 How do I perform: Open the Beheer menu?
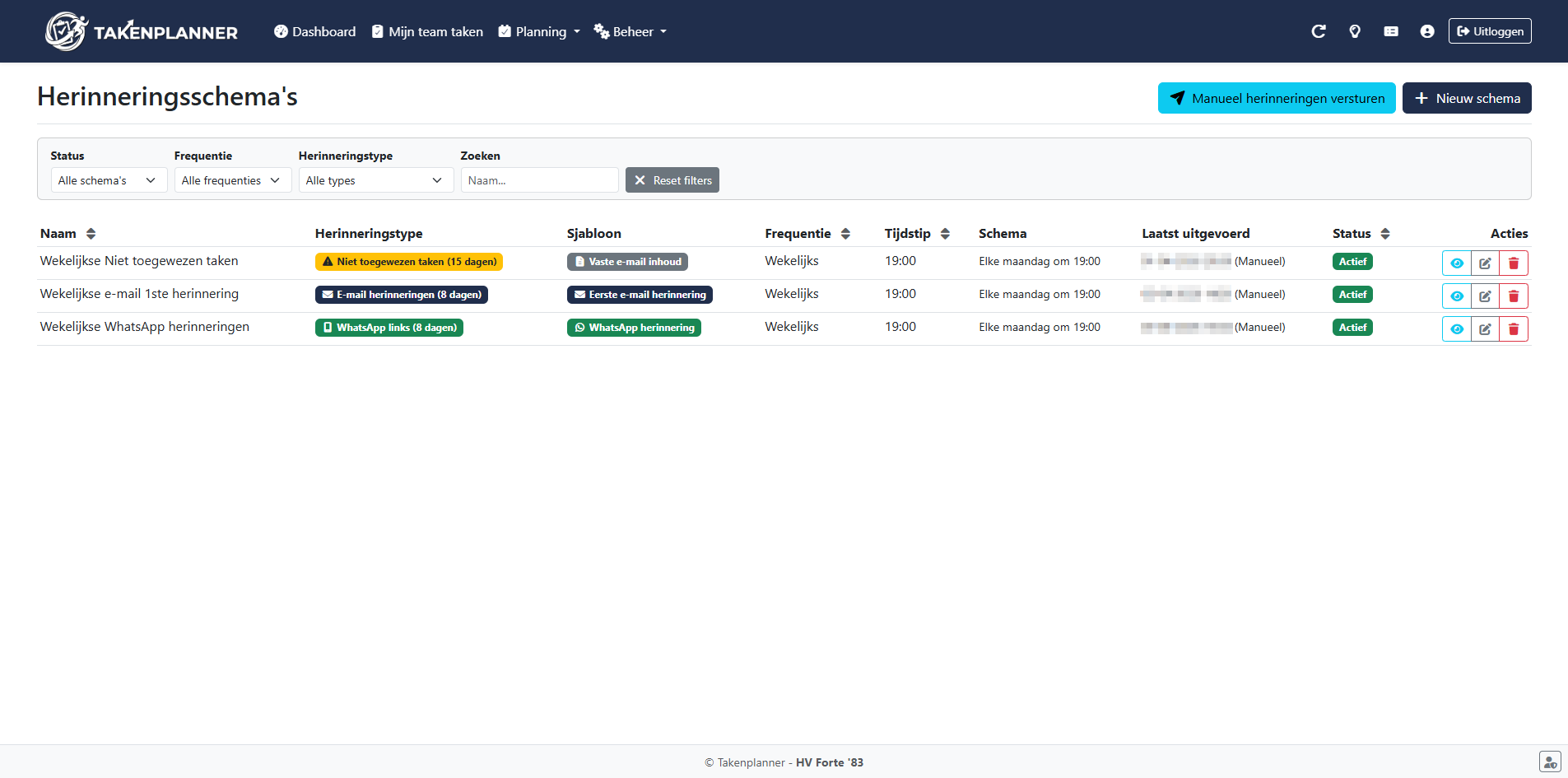pyautogui.click(x=630, y=32)
